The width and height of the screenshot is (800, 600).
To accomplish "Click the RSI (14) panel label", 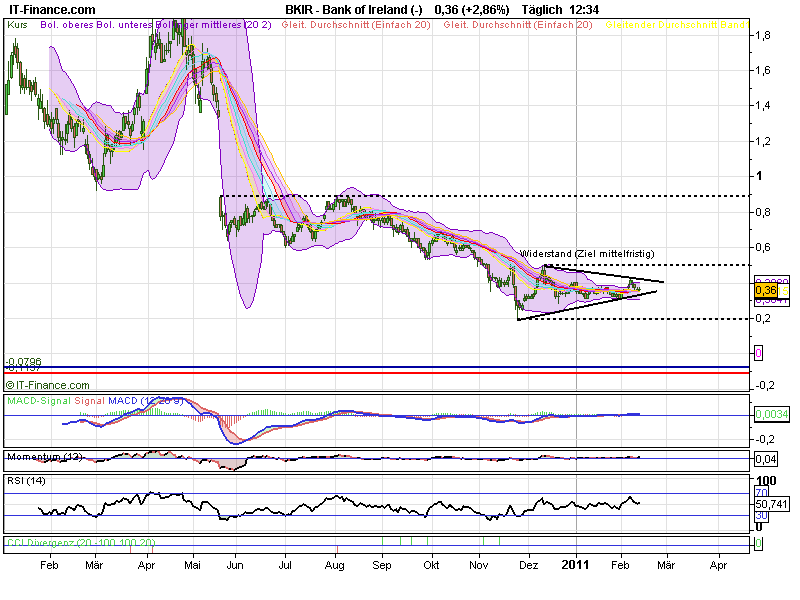I will click(x=27, y=481).
